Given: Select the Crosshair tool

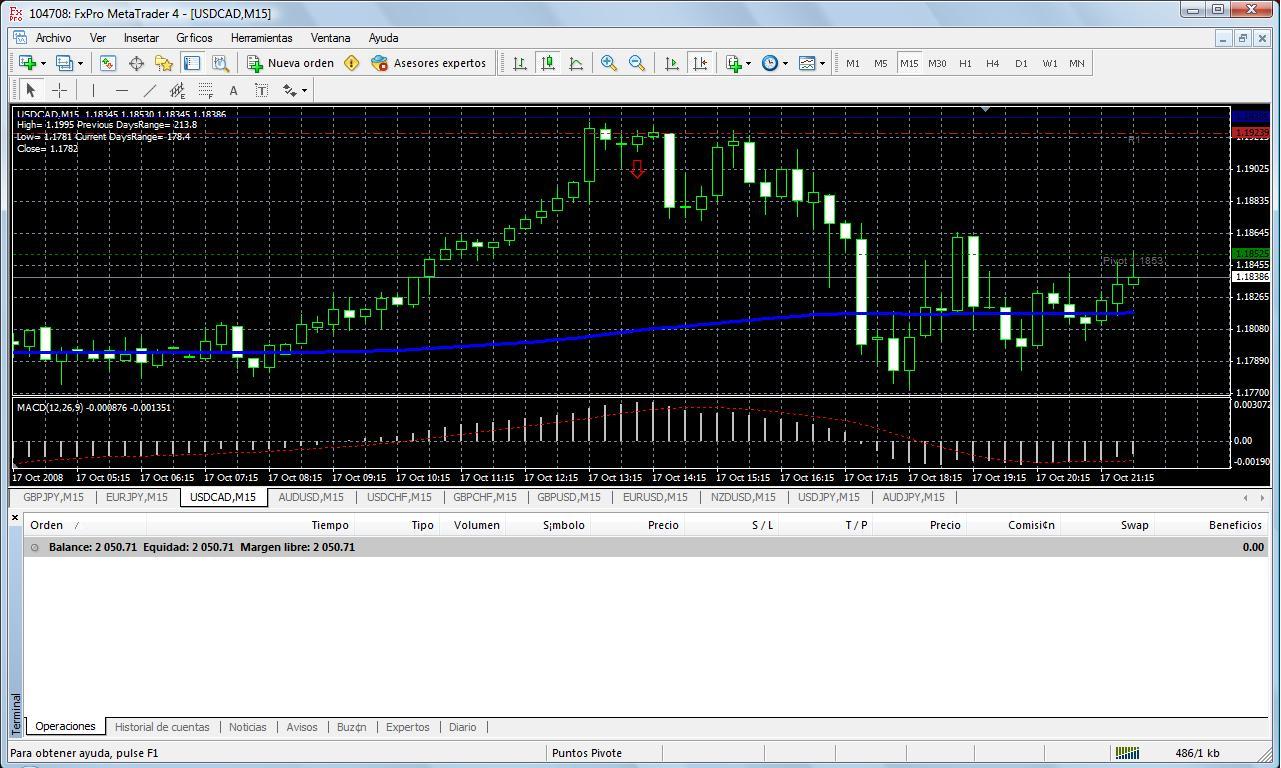Looking at the screenshot, I should point(59,90).
